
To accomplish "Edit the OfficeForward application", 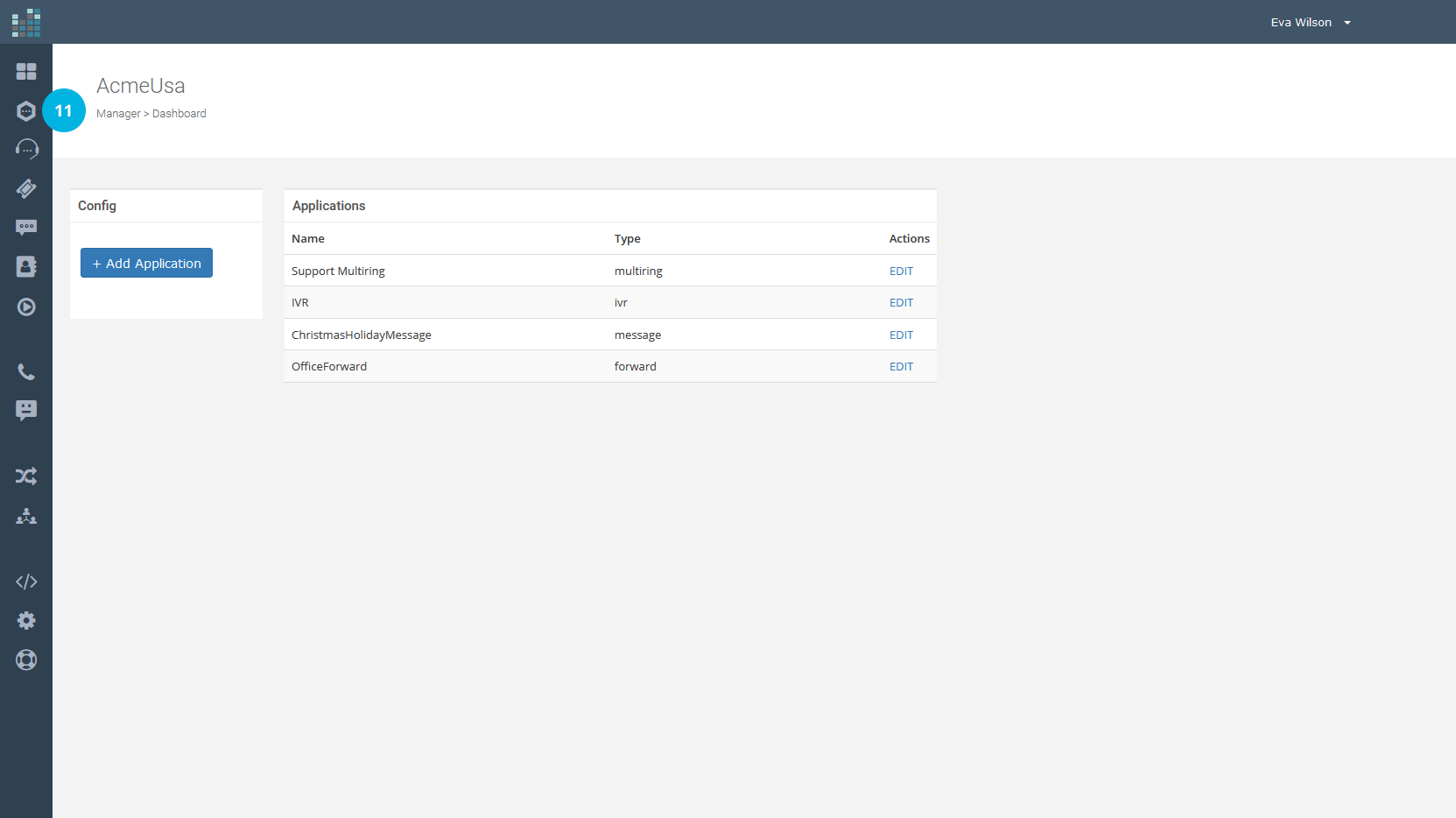I will point(901,367).
